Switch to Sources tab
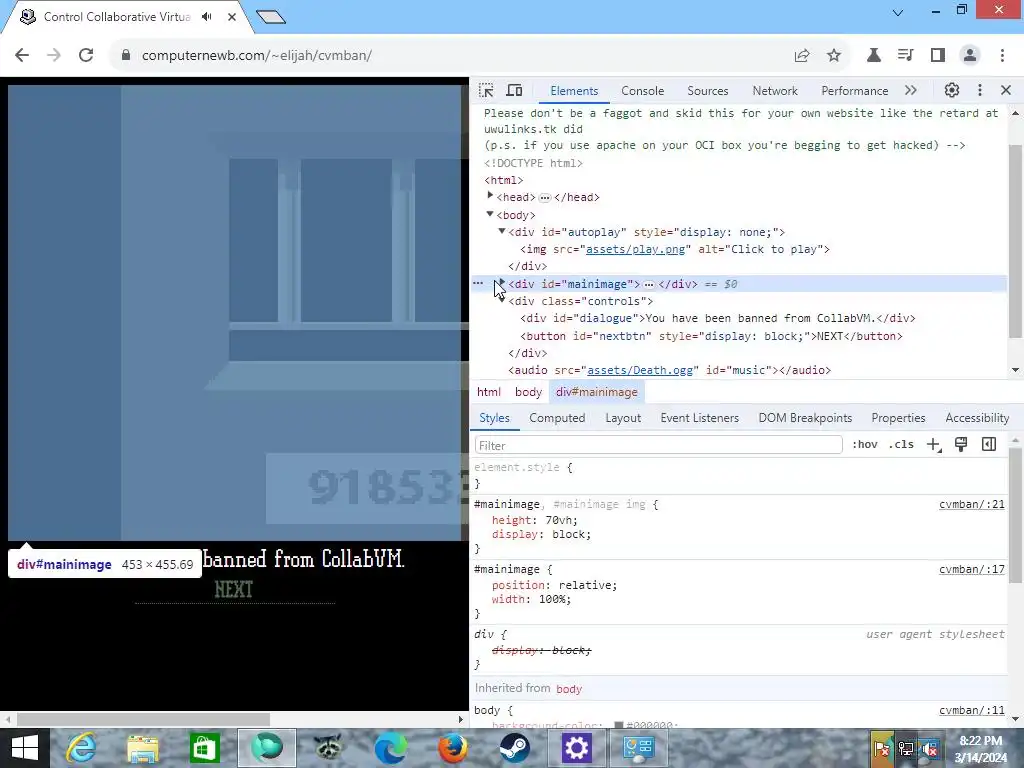 (708, 91)
